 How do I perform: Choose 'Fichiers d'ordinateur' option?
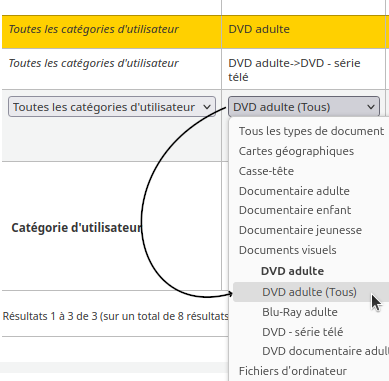click(293, 371)
